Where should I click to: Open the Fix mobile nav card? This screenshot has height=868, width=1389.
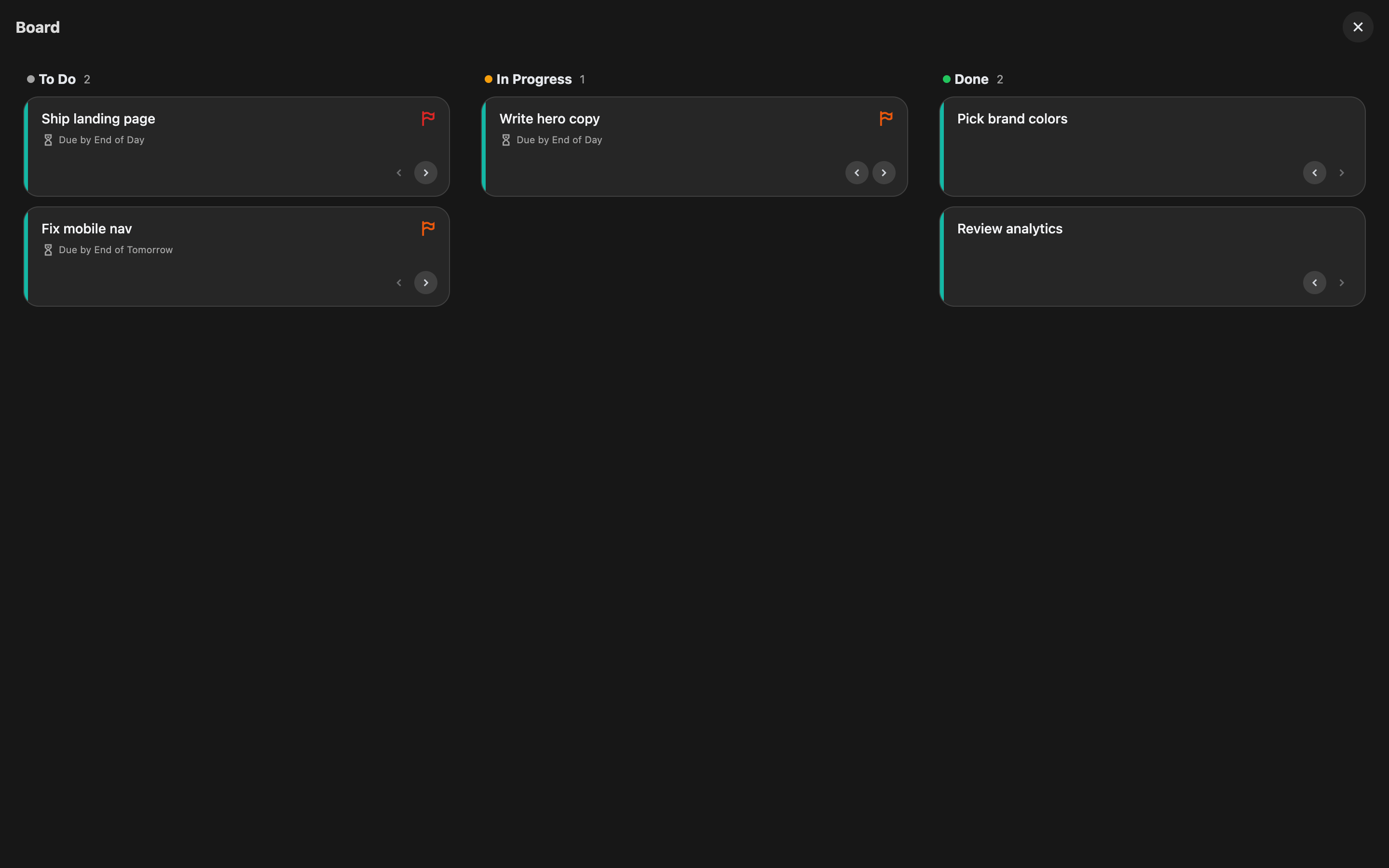236,257
